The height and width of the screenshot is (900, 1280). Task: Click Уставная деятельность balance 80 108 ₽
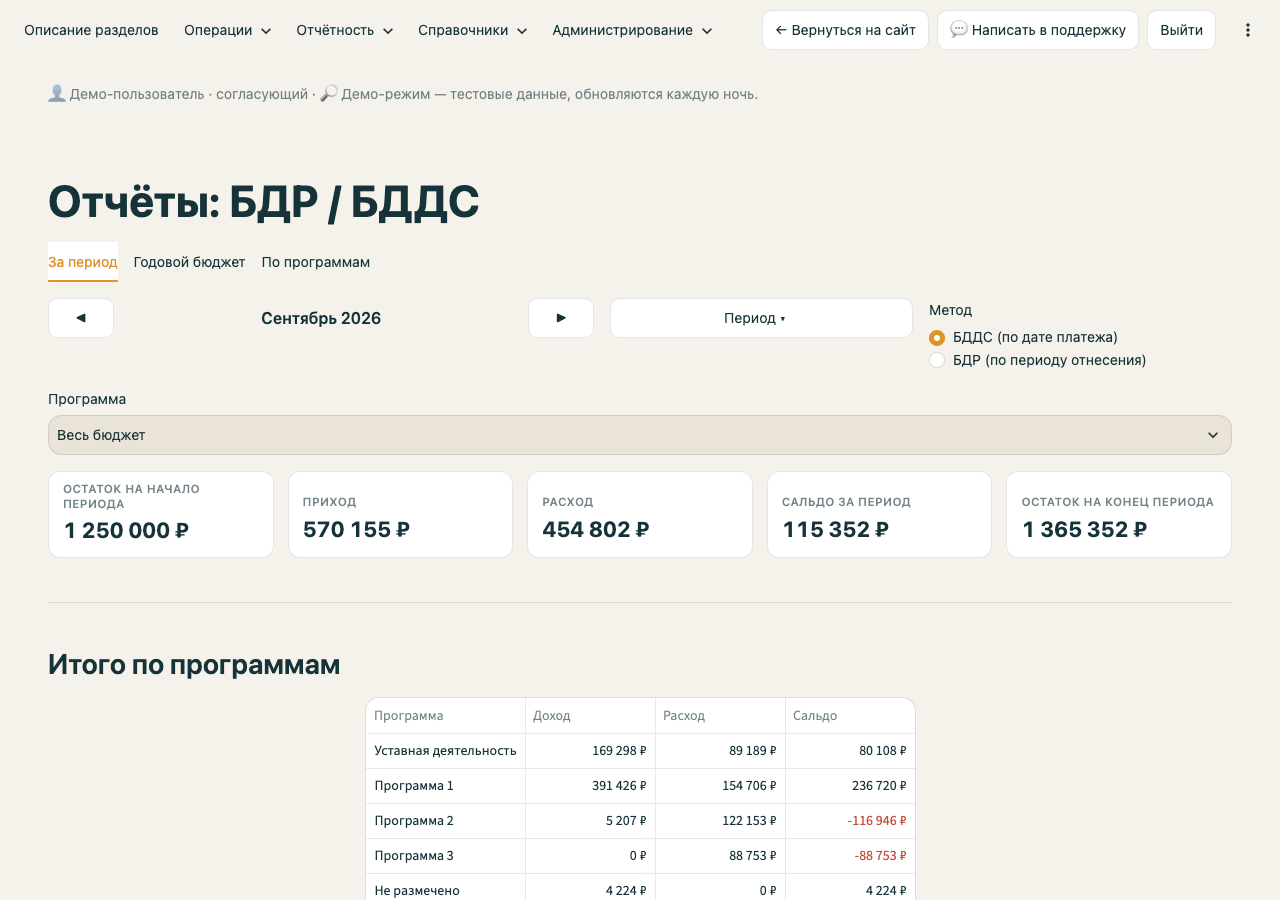[883, 750]
